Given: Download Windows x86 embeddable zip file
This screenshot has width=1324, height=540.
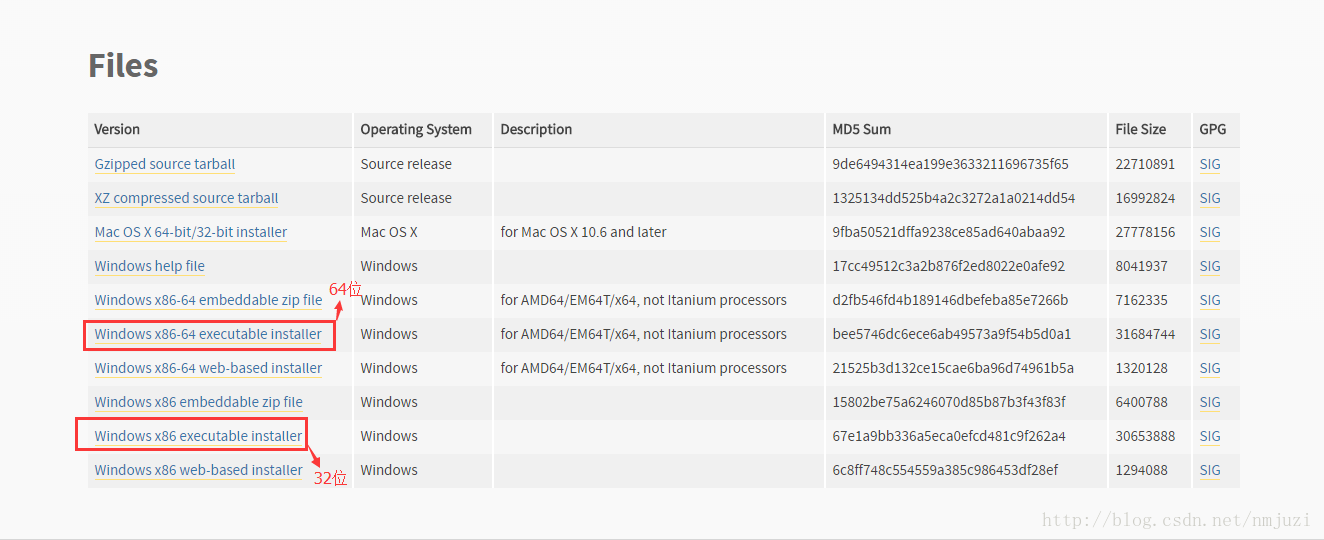Looking at the screenshot, I should (x=198, y=402).
